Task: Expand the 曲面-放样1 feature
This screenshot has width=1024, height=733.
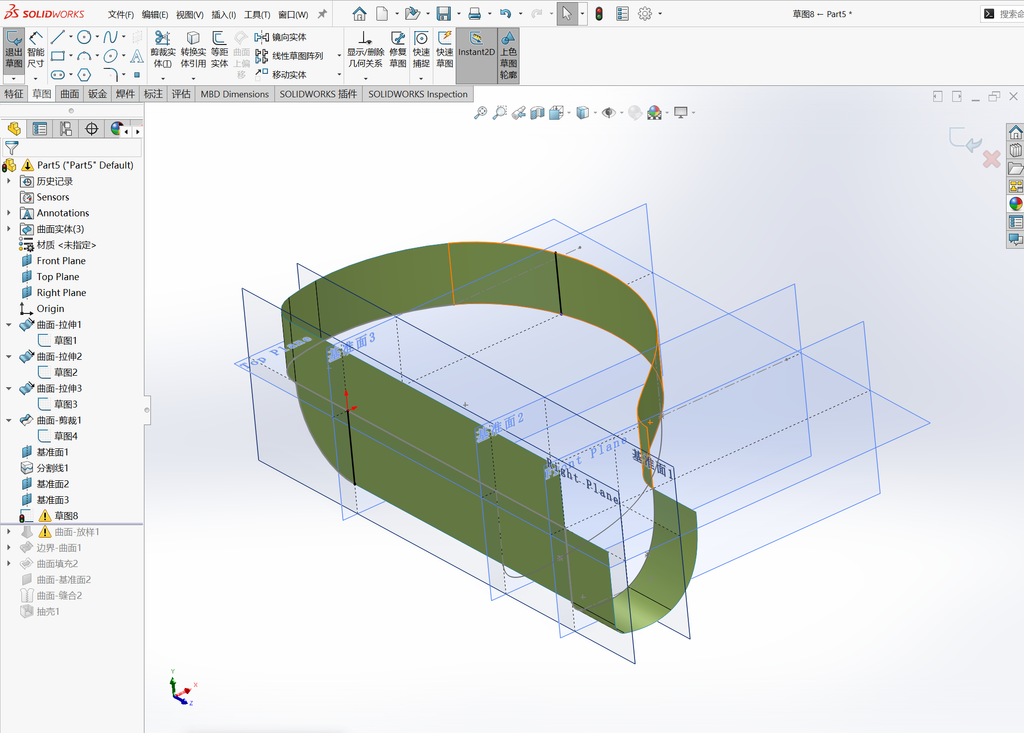Action: point(8,532)
